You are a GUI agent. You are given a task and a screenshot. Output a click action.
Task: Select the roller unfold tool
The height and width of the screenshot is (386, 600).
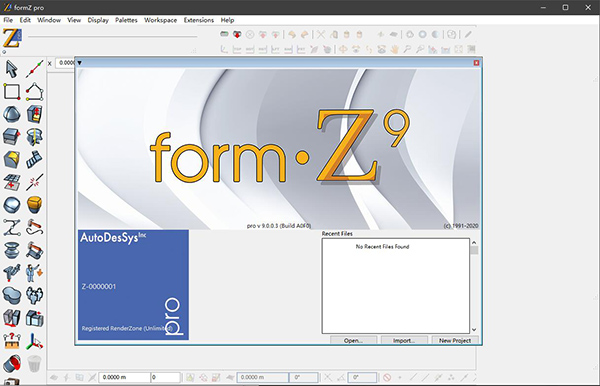34,250
